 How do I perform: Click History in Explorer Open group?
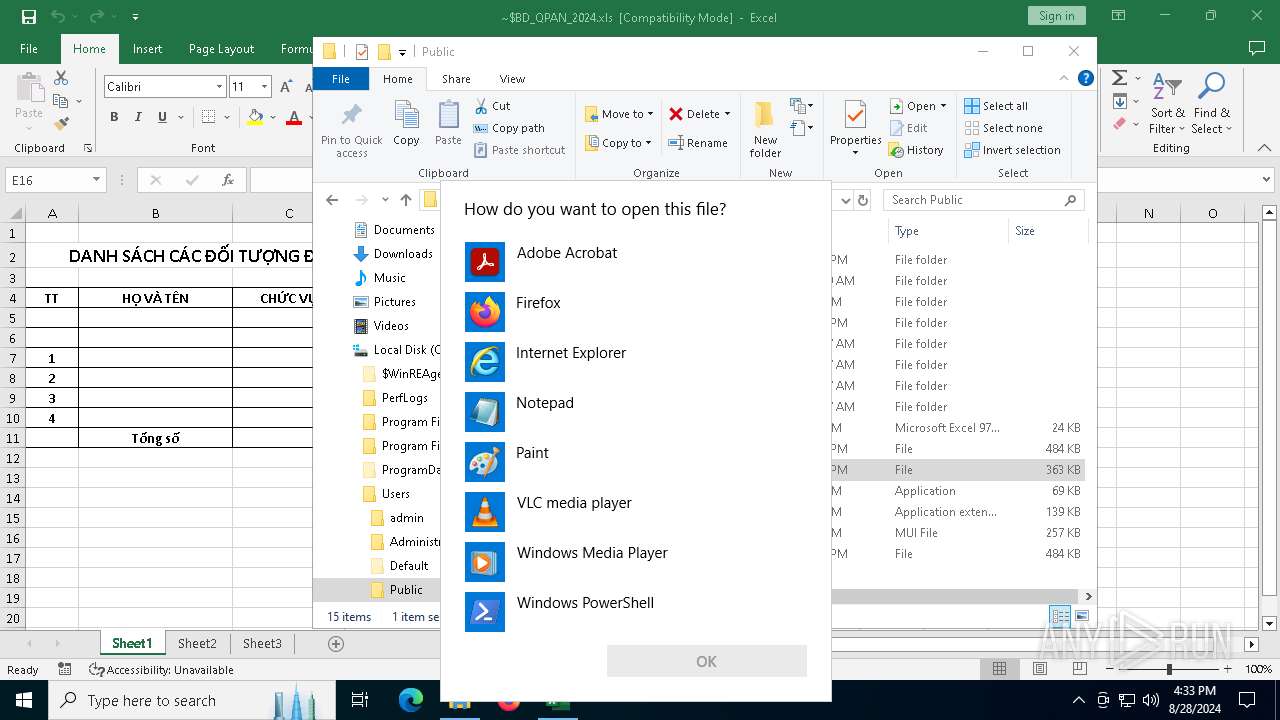(x=916, y=150)
